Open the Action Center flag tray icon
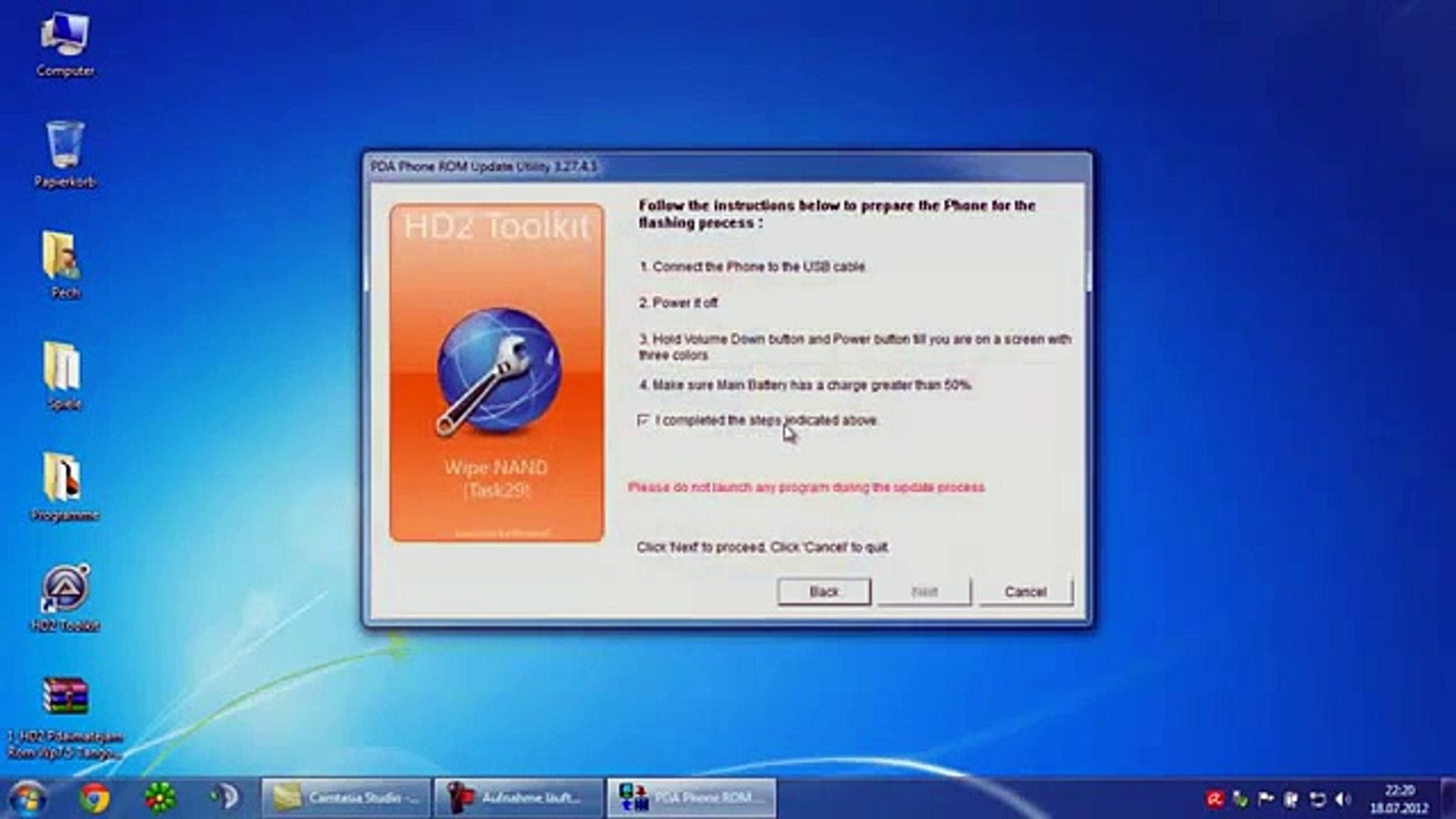Screen dimensions: 1456x819 pyautogui.click(x=1265, y=799)
